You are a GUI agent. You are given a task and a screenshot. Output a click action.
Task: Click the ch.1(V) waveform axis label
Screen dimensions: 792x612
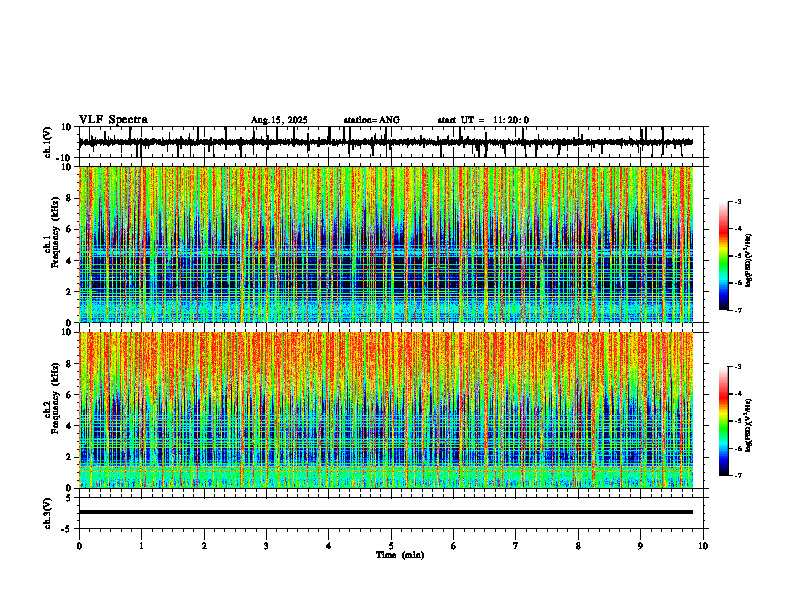(x=48, y=142)
